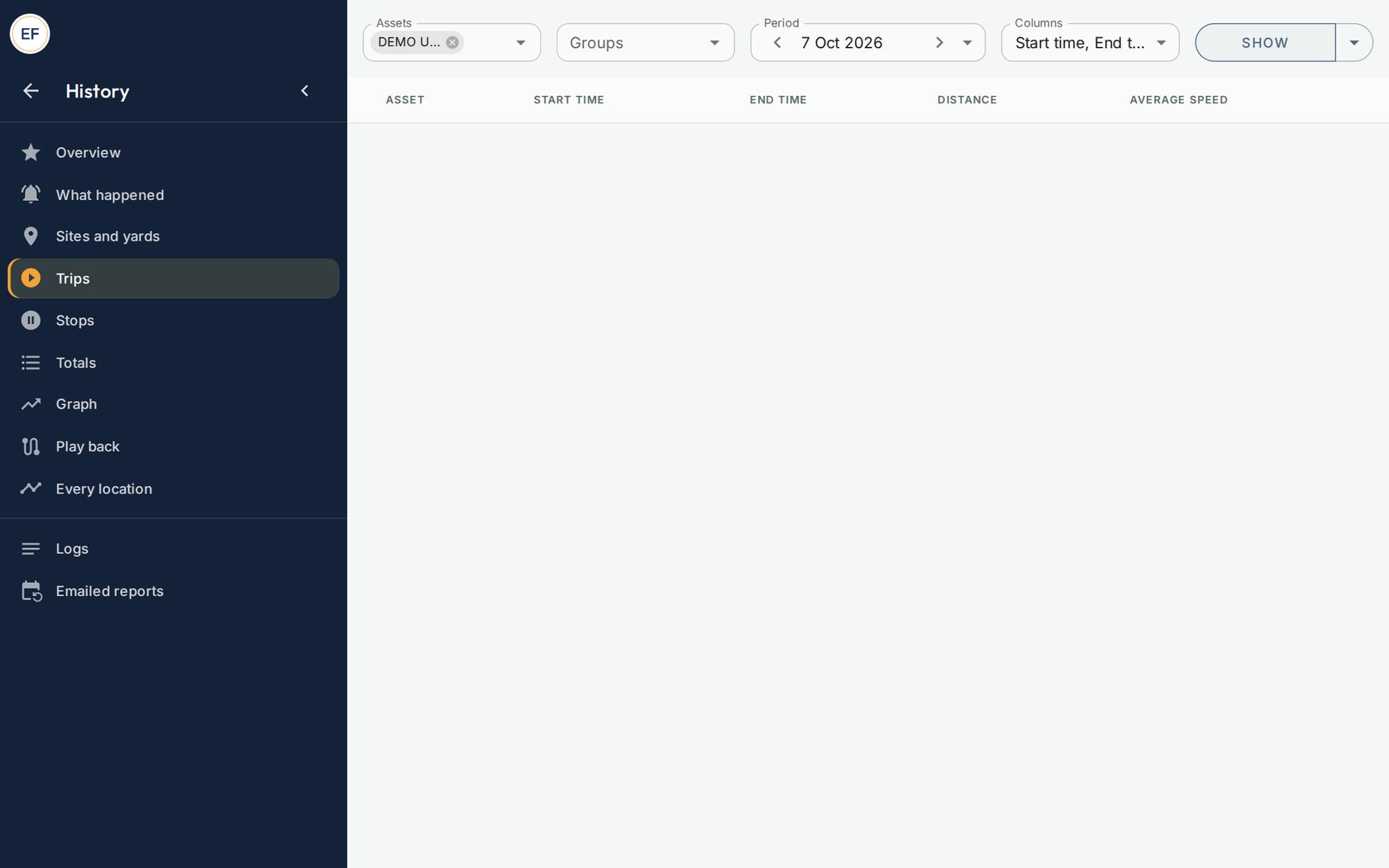
Task: Click the Every location line icon
Action: pos(31,489)
